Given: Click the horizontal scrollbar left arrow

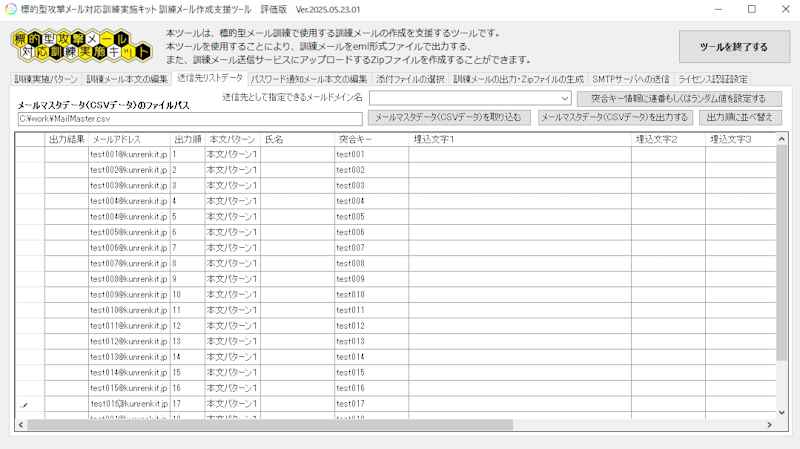Looking at the screenshot, I should tap(21, 425).
